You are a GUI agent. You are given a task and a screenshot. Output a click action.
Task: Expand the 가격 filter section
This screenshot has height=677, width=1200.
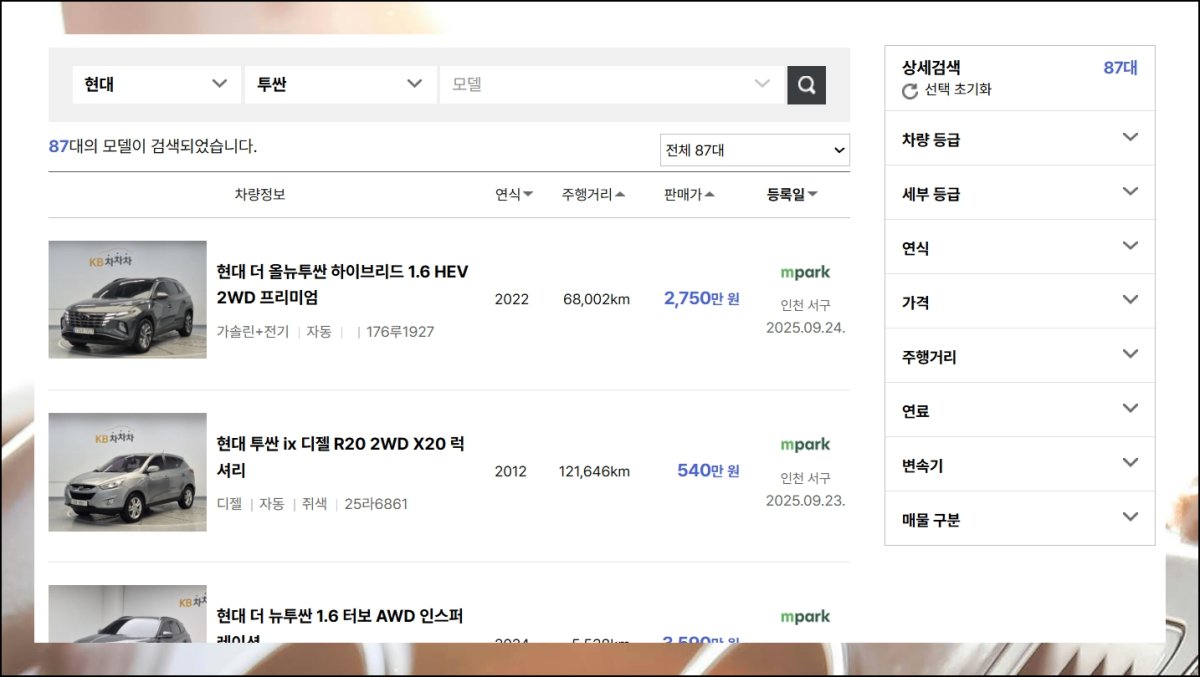pos(1020,301)
